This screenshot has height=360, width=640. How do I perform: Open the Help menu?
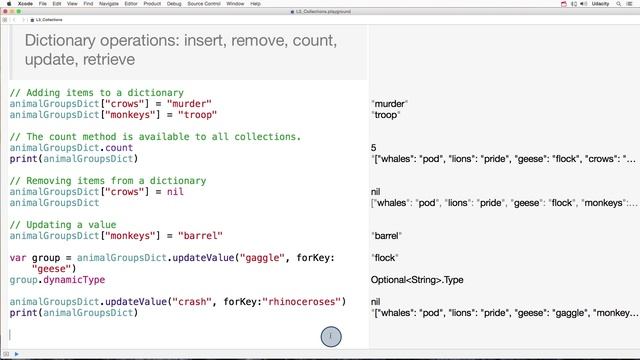click(256, 4)
